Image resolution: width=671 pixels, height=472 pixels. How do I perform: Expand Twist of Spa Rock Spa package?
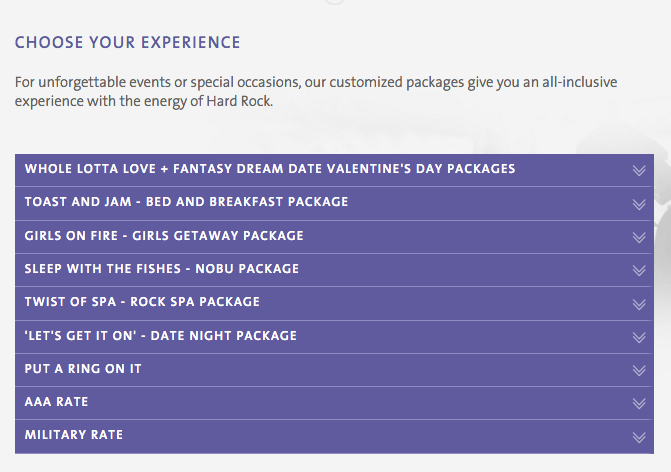pyautogui.click(x=334, y=303)
